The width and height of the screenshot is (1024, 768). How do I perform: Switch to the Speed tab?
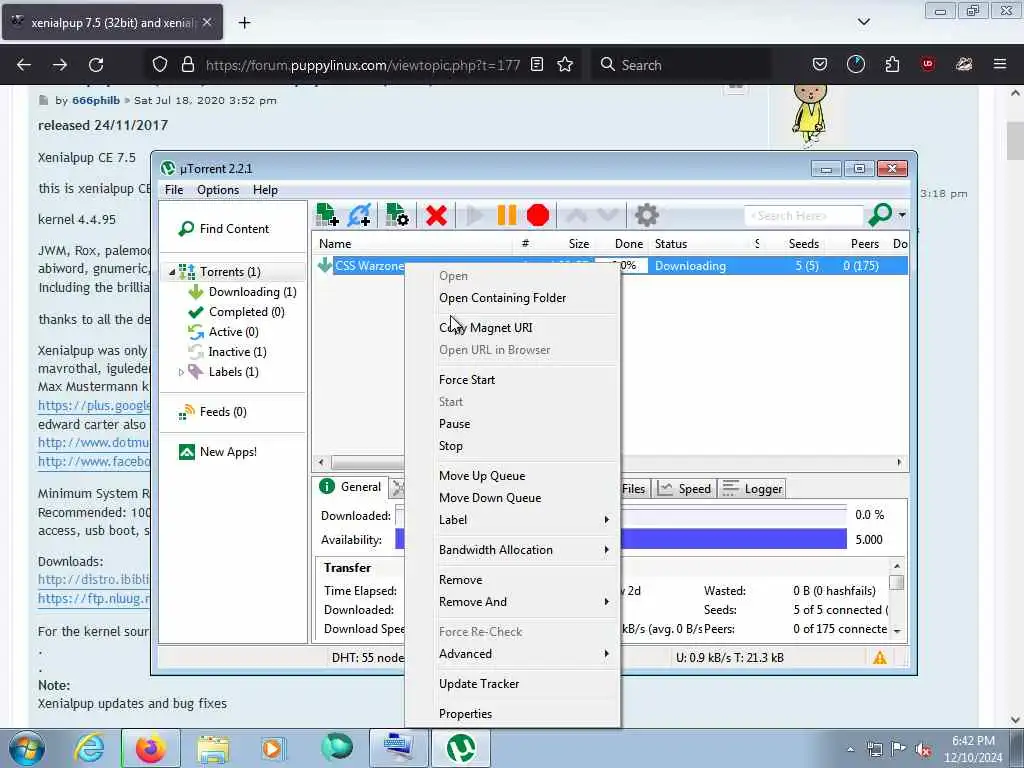(684, 489)
